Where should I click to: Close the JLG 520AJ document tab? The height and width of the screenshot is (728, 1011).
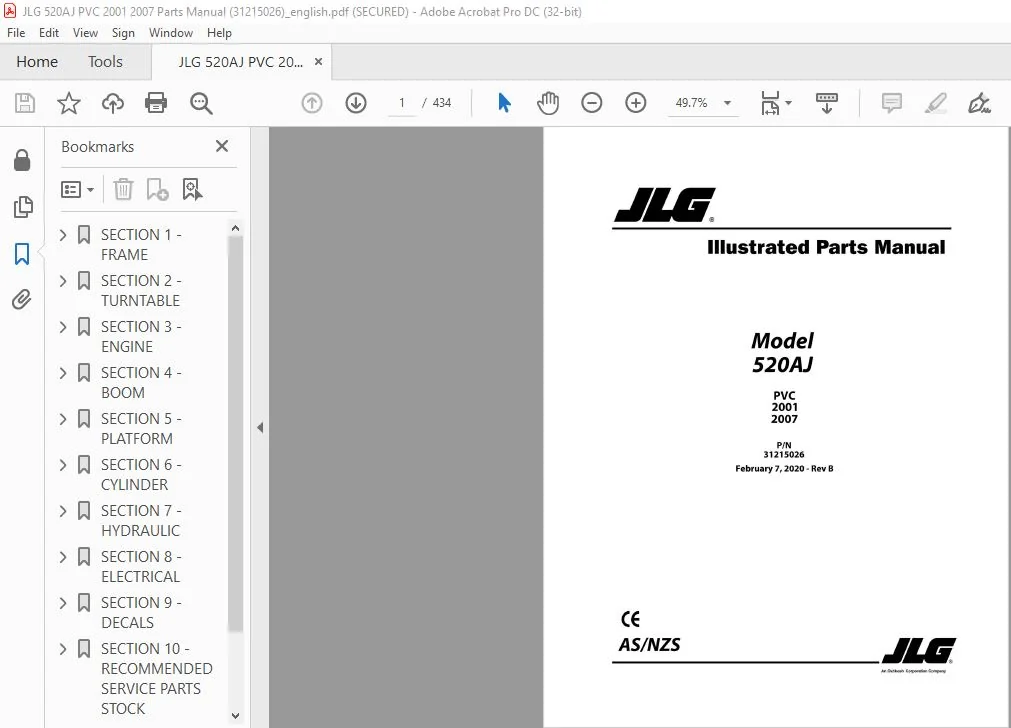(319, 62)
